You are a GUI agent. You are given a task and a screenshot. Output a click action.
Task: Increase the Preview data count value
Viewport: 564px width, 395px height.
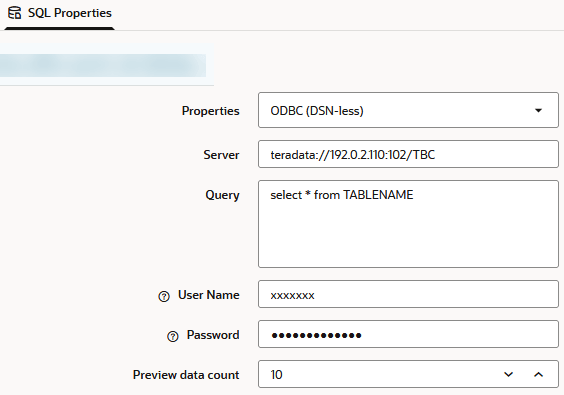[538, 374]
